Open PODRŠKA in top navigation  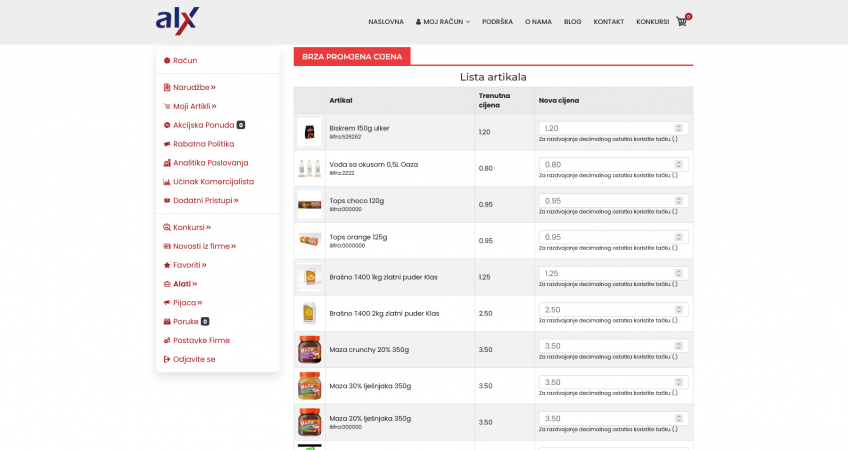tap(498, 22)
